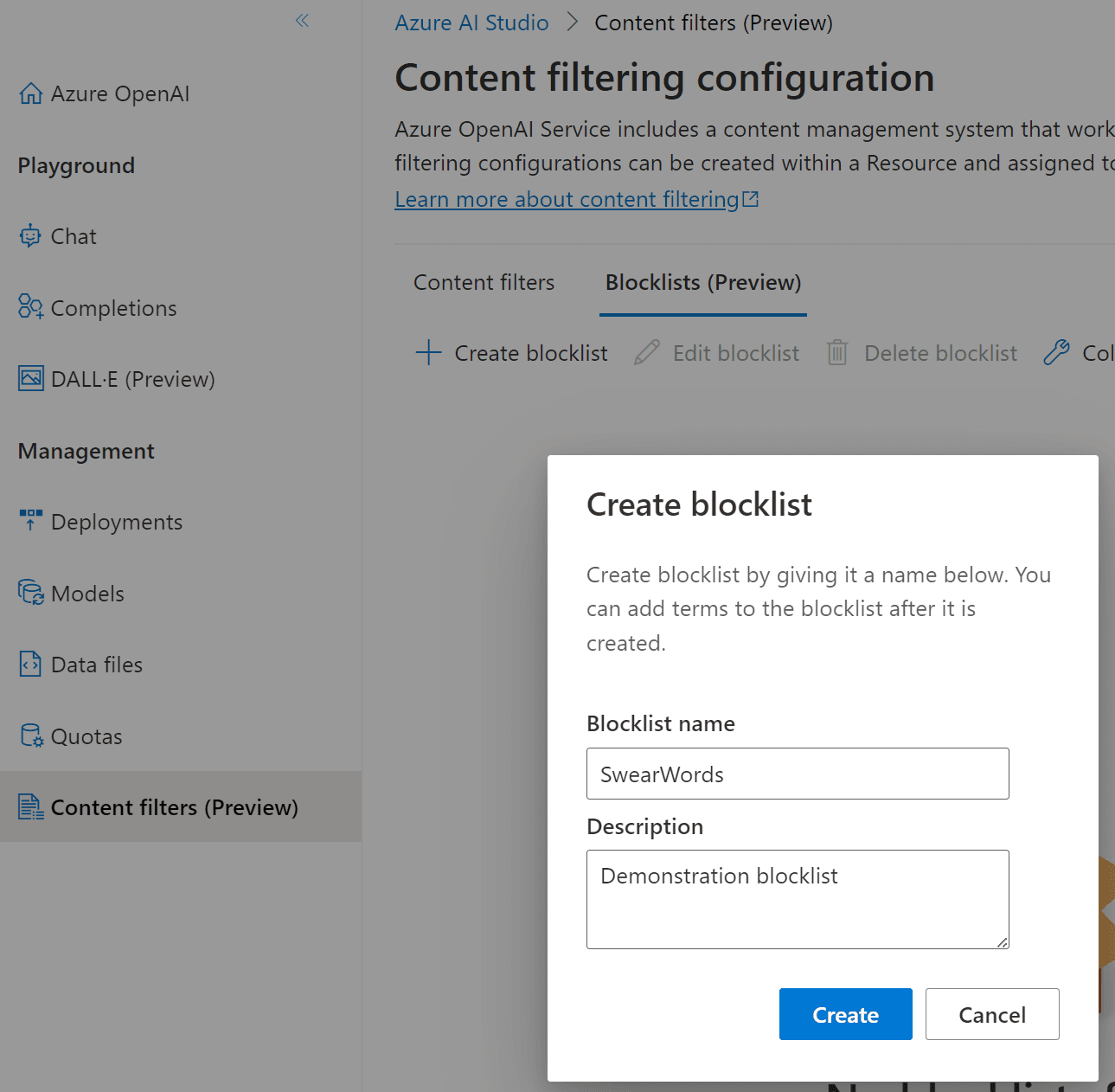The height and width of the screenshot is (1092, 1115).
Task: Click the trash icon for Delete blocklist
Action: (837, 353)
